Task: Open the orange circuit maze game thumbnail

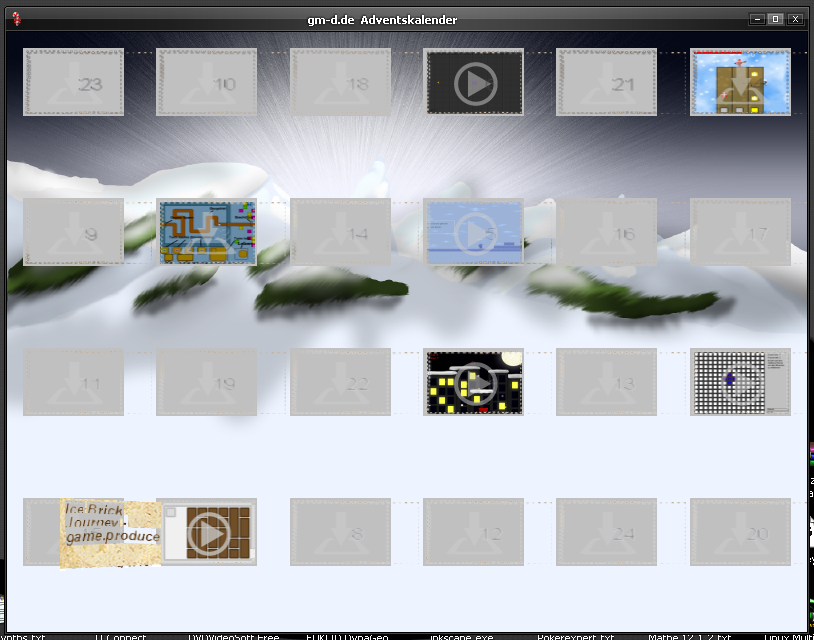Action: tap(206, 232)
